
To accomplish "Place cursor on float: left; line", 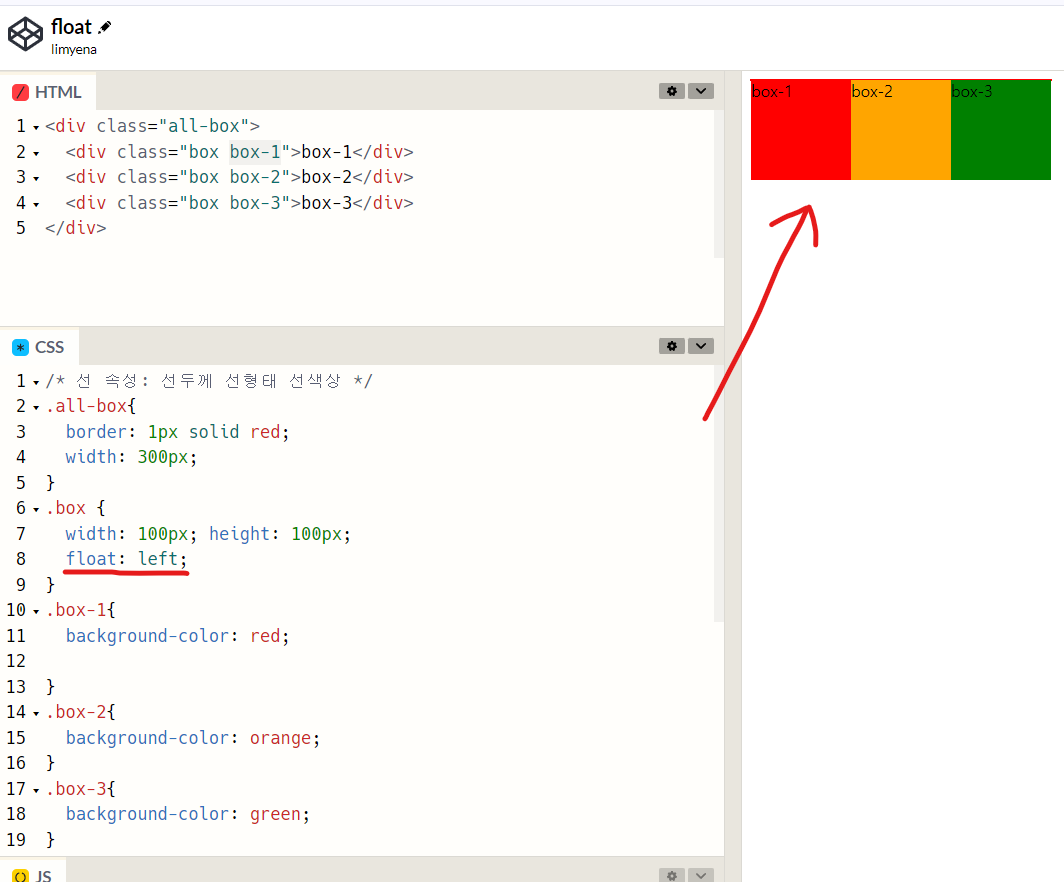I will tap(126, 559).
